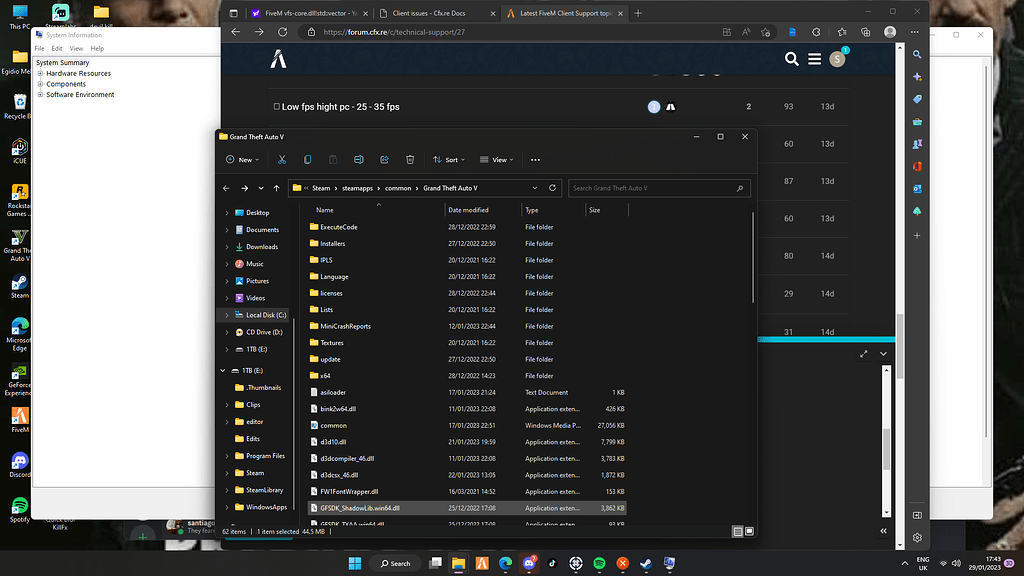
Task: Open the View dropdown in Explorer
Action: coord(497,159)
